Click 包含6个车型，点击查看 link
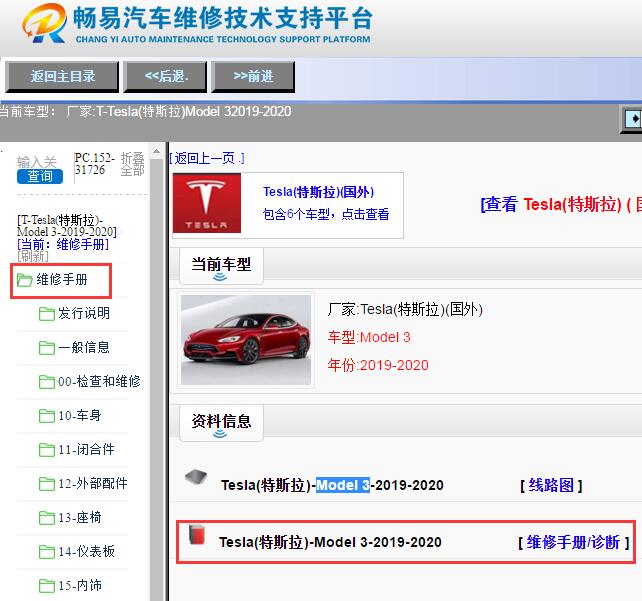This screenshot has width=642, height=601. tap(326, 214)
